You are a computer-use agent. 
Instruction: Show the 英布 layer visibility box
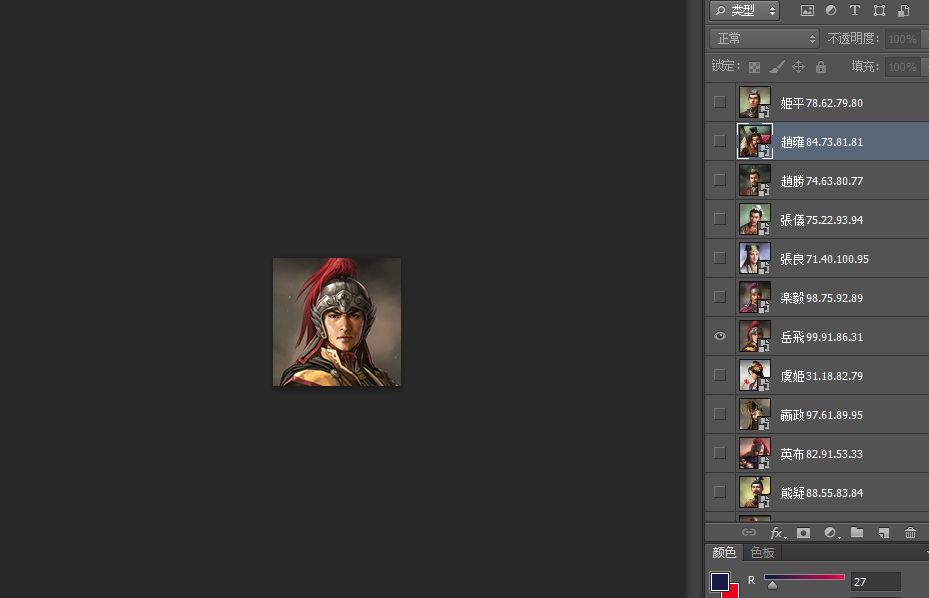[719, 453]
